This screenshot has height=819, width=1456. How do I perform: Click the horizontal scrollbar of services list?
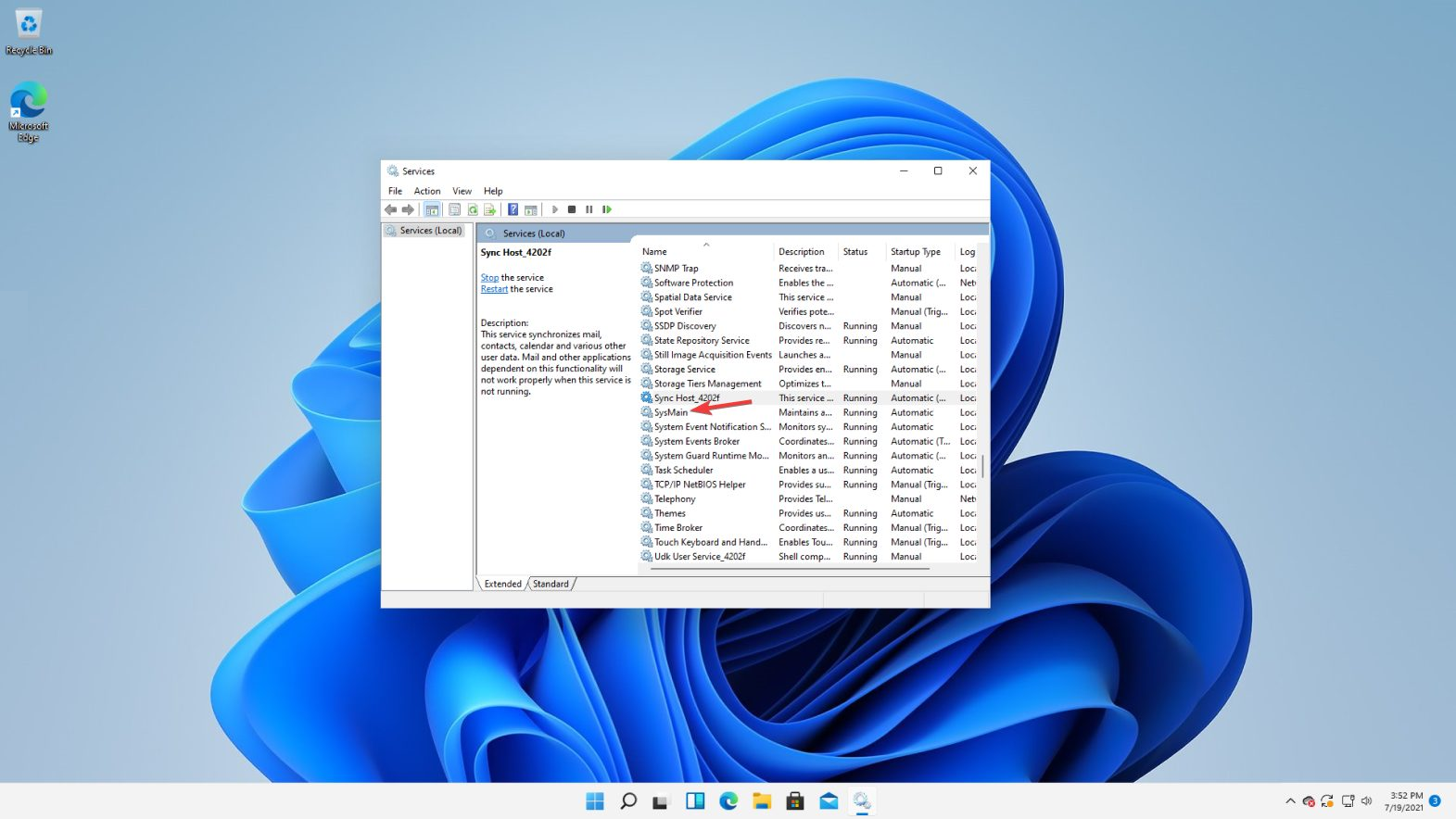tap(790, 569)
